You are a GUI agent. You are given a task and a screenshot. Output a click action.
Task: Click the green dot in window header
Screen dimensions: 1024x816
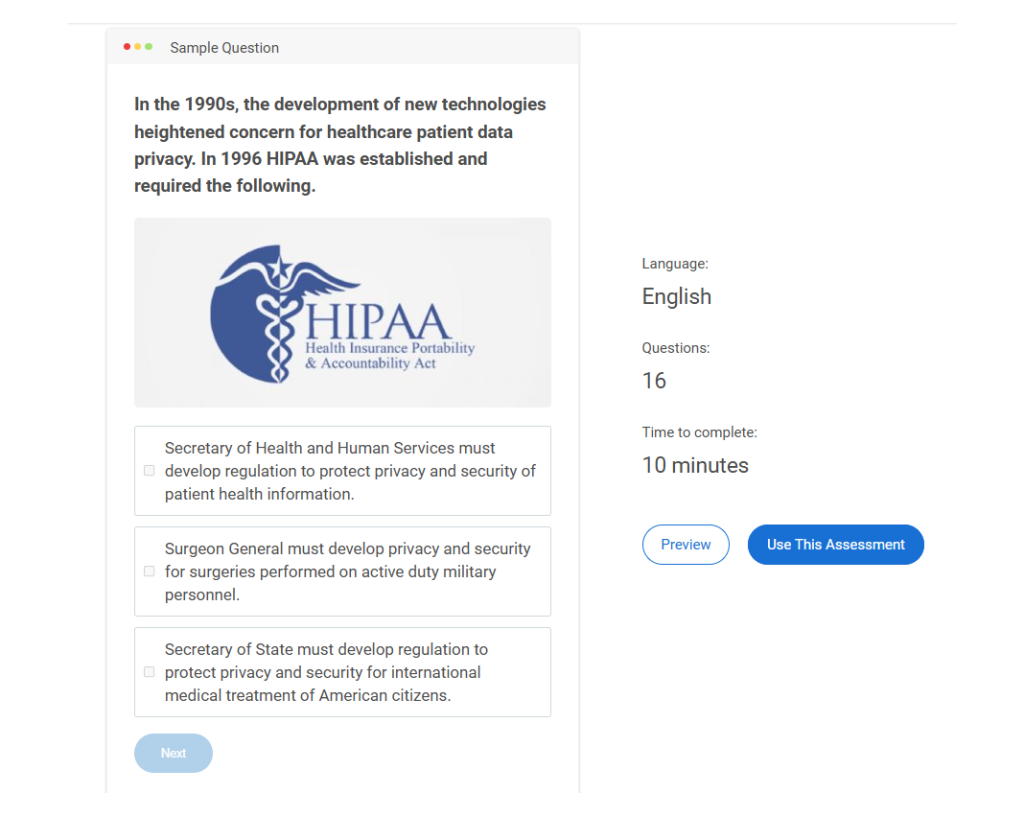pos(149,47)
